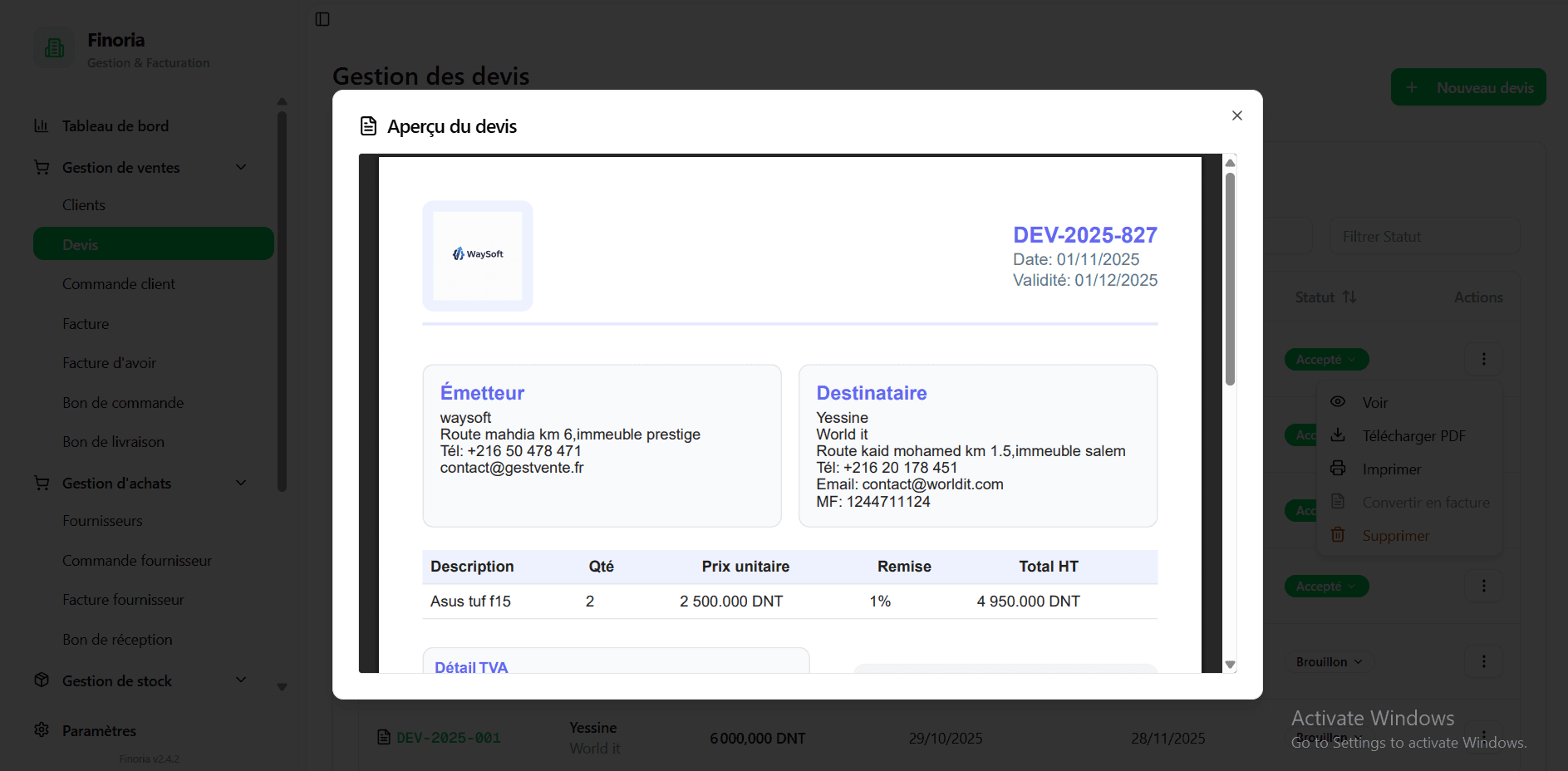
Task: Click the Gestion de stock box icon
Action: (x=42, y=680)
